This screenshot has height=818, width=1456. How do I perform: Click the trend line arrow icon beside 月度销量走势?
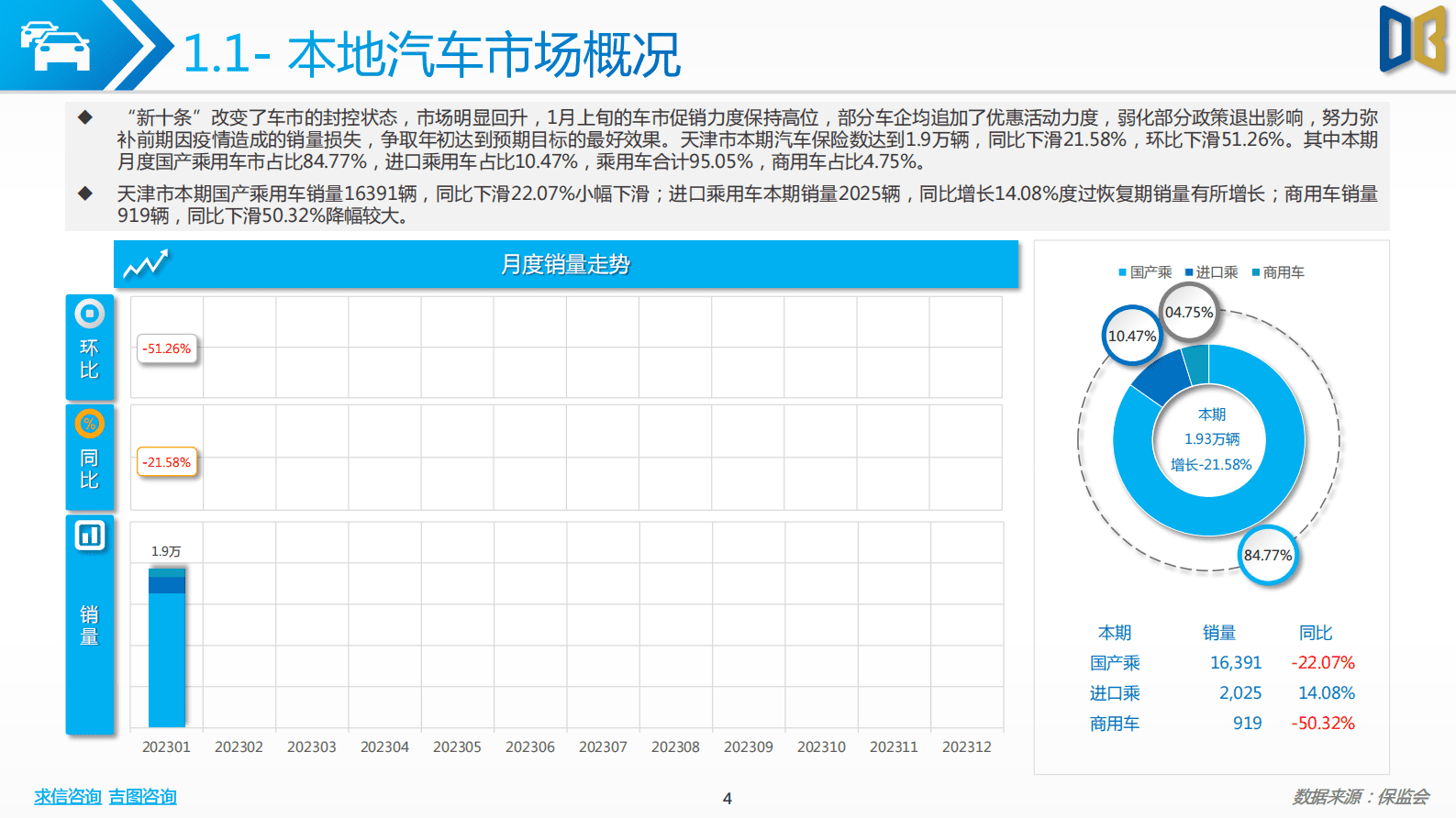(x=146, y=264)
